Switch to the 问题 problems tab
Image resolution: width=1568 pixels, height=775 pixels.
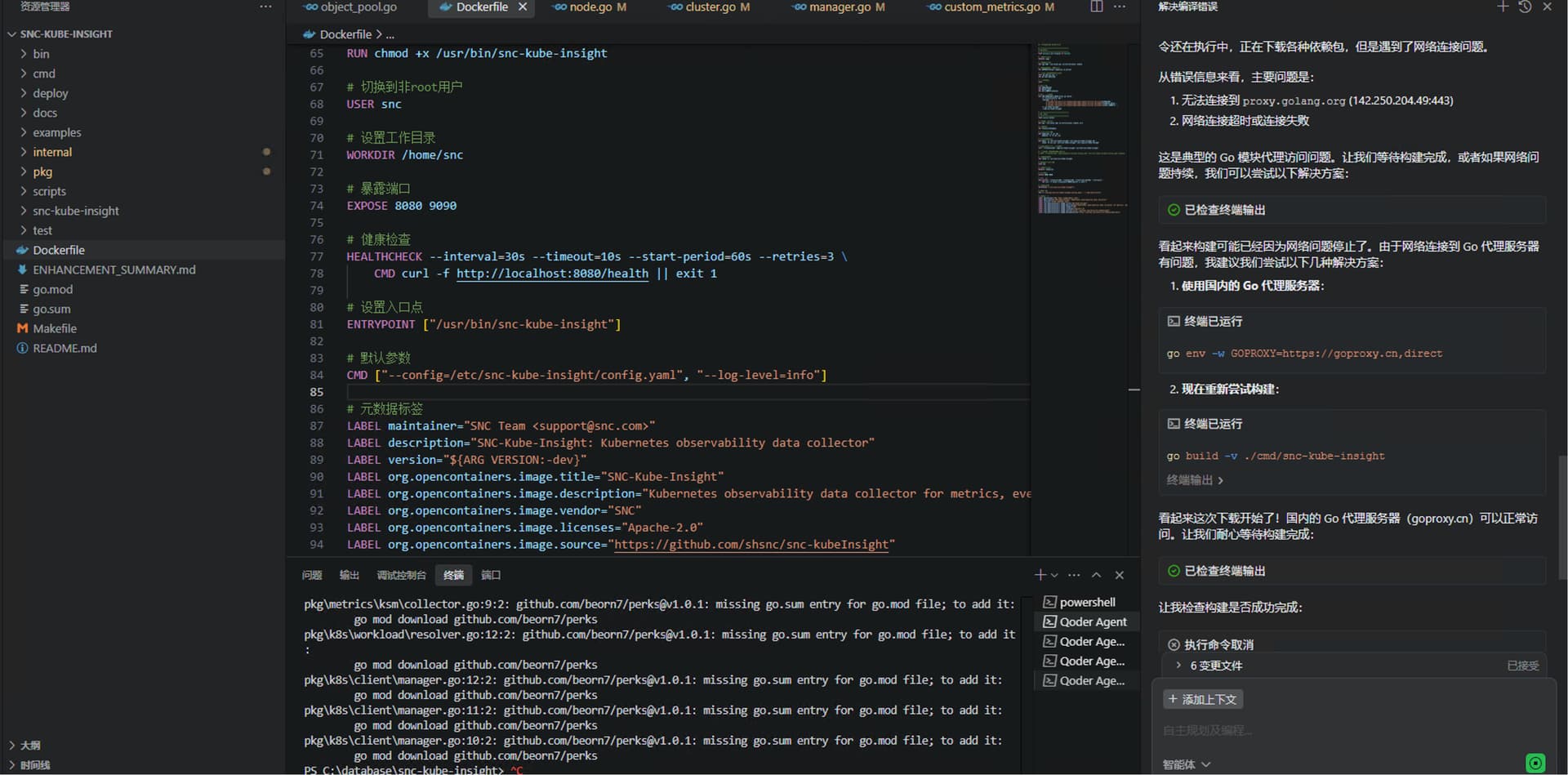point(312,575)
